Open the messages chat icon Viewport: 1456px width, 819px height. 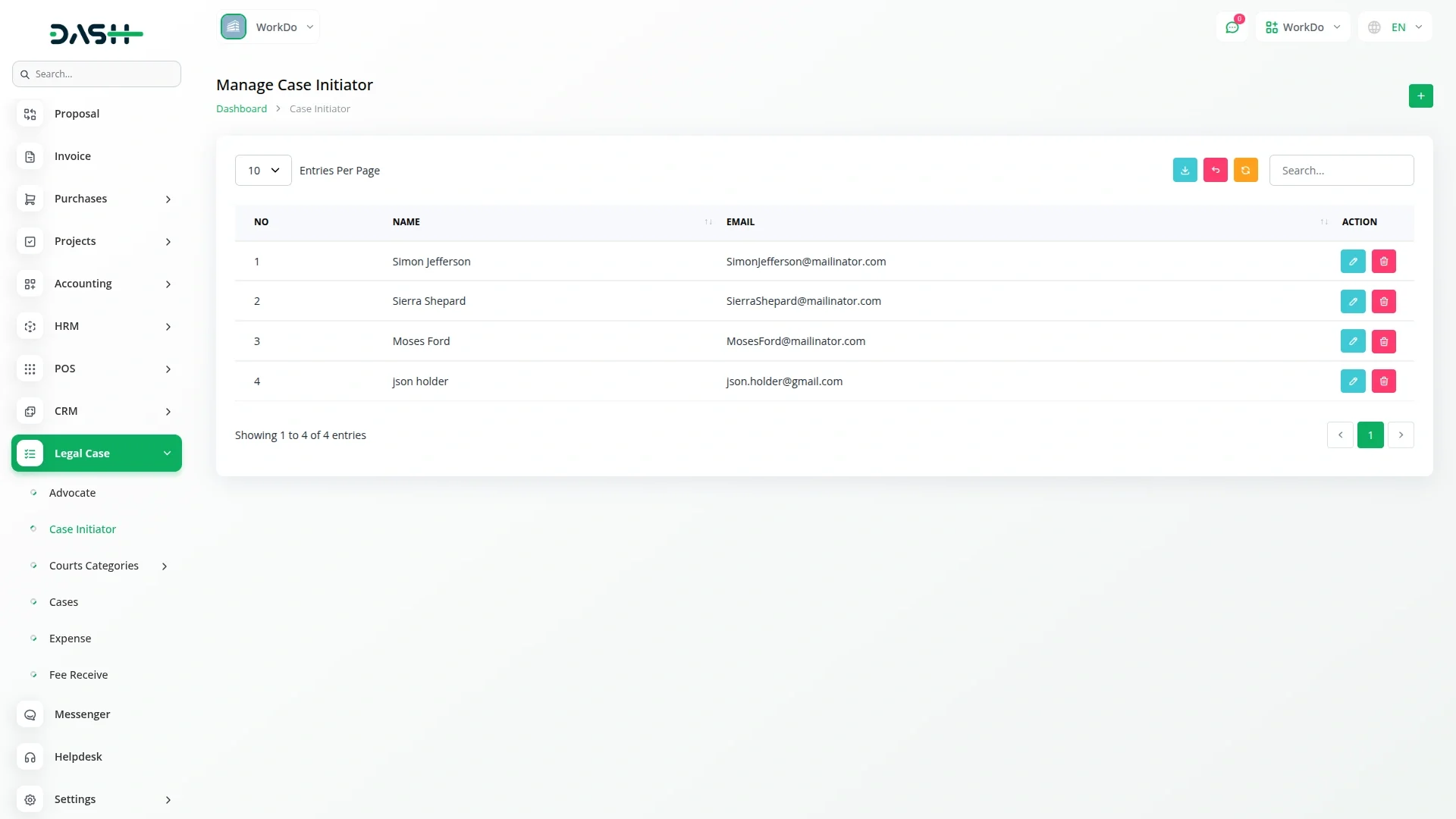tap(1232, 27)
